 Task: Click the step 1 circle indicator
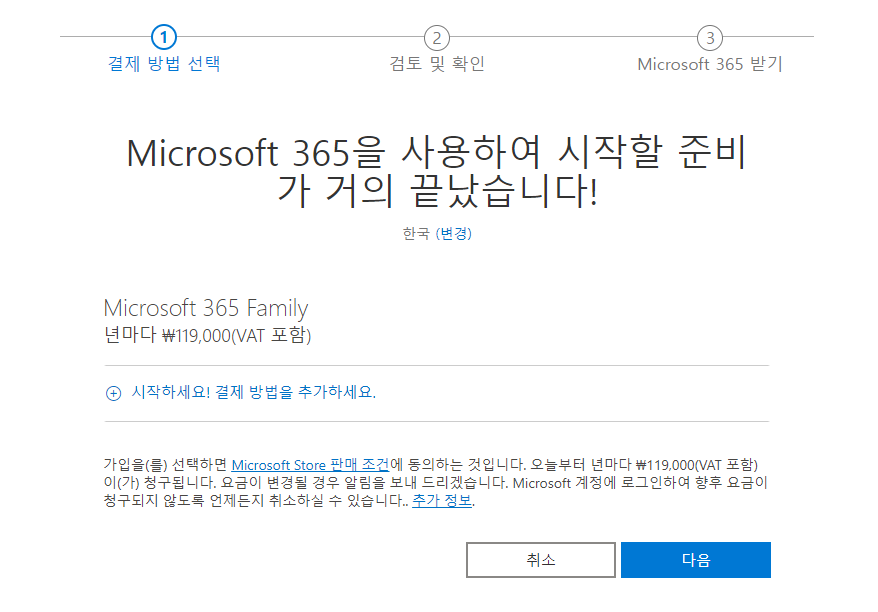click(164, 38)
